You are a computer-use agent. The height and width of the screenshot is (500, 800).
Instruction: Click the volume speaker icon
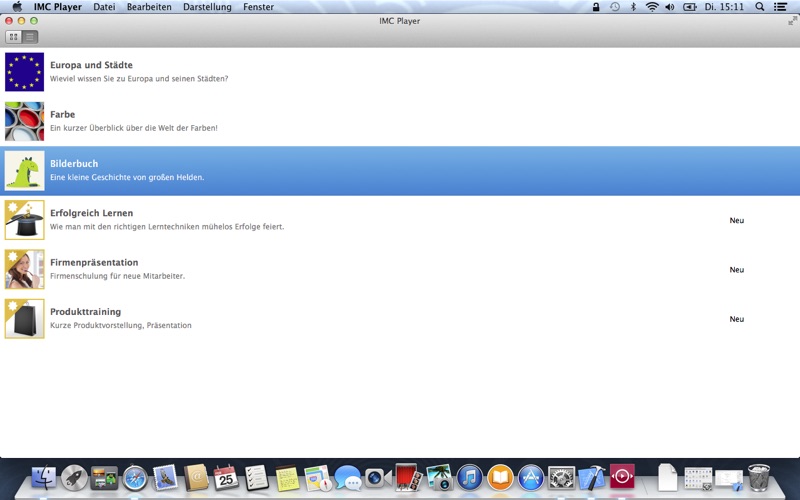pyautogui.click(x=670, y=7)
